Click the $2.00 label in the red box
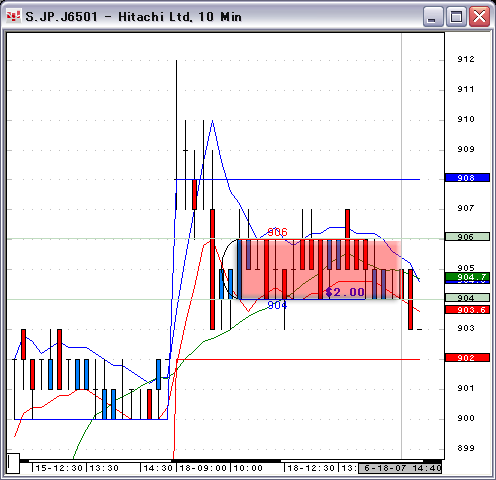Screen dimensions: 496x480 coord(345,292)
